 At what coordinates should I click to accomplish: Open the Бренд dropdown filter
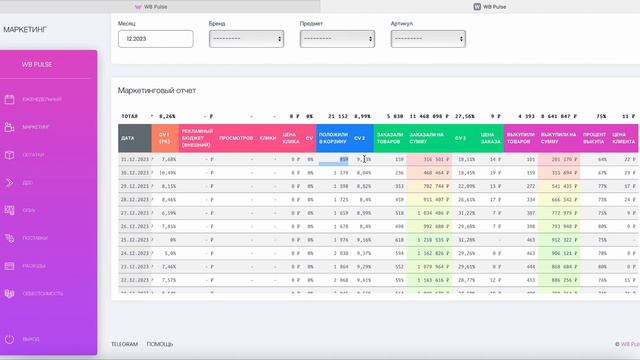coord(246,39)
